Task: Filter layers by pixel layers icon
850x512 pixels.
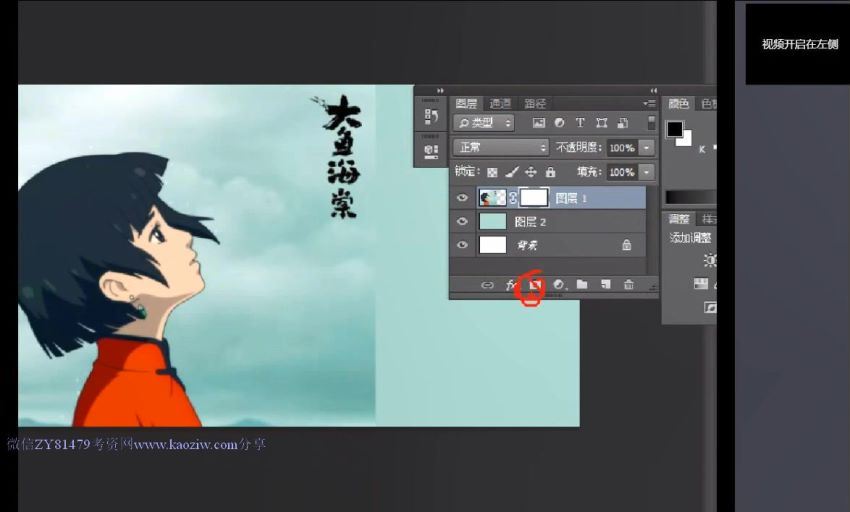Action: pyautogui.click(x=538, y=123)
